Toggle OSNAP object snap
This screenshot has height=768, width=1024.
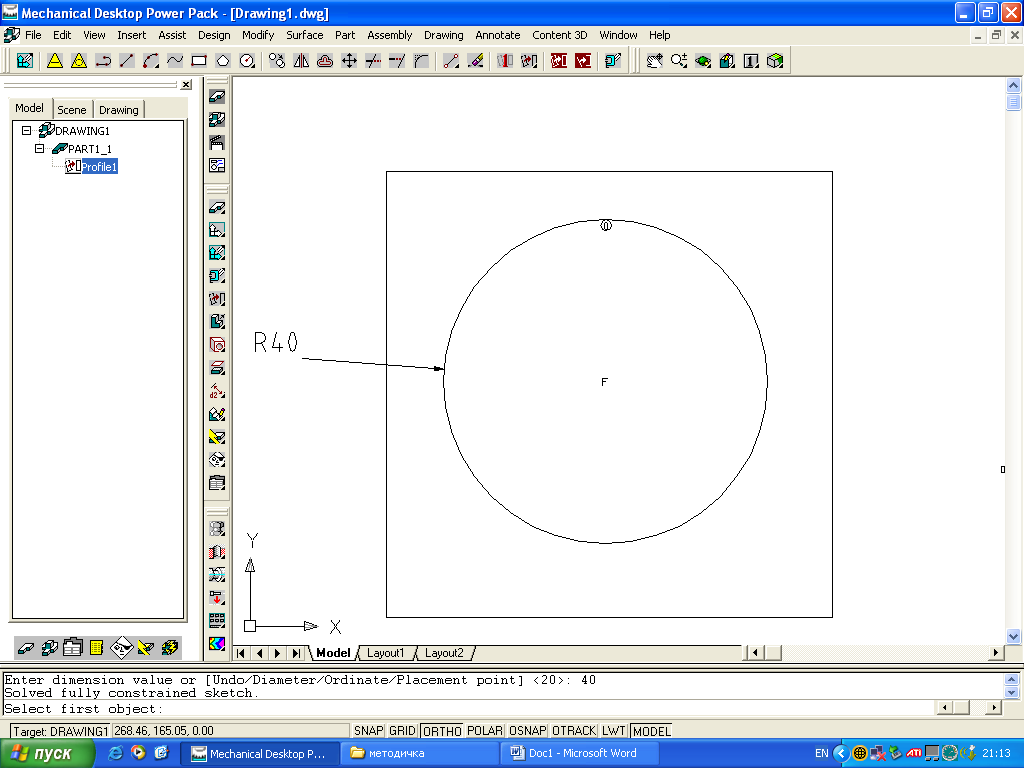[x=527, y=731]
